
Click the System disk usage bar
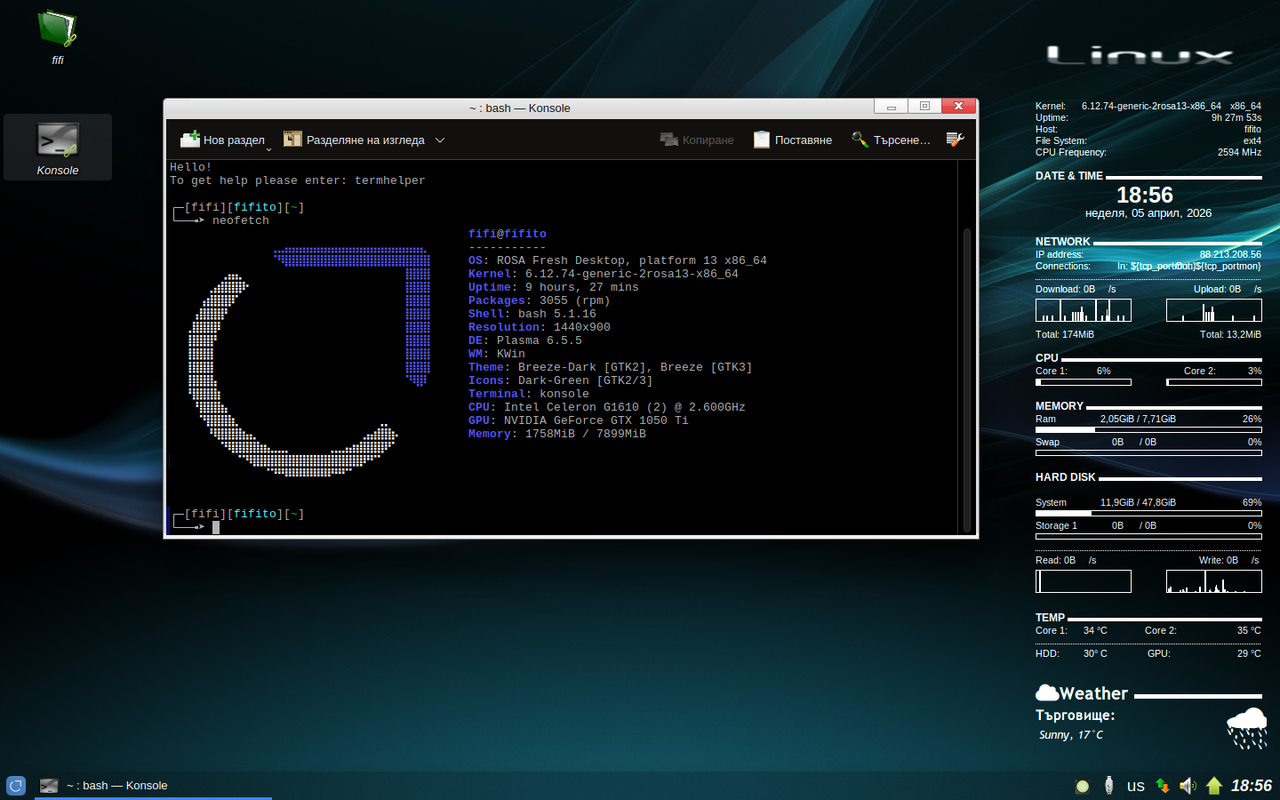point(1148,513)
